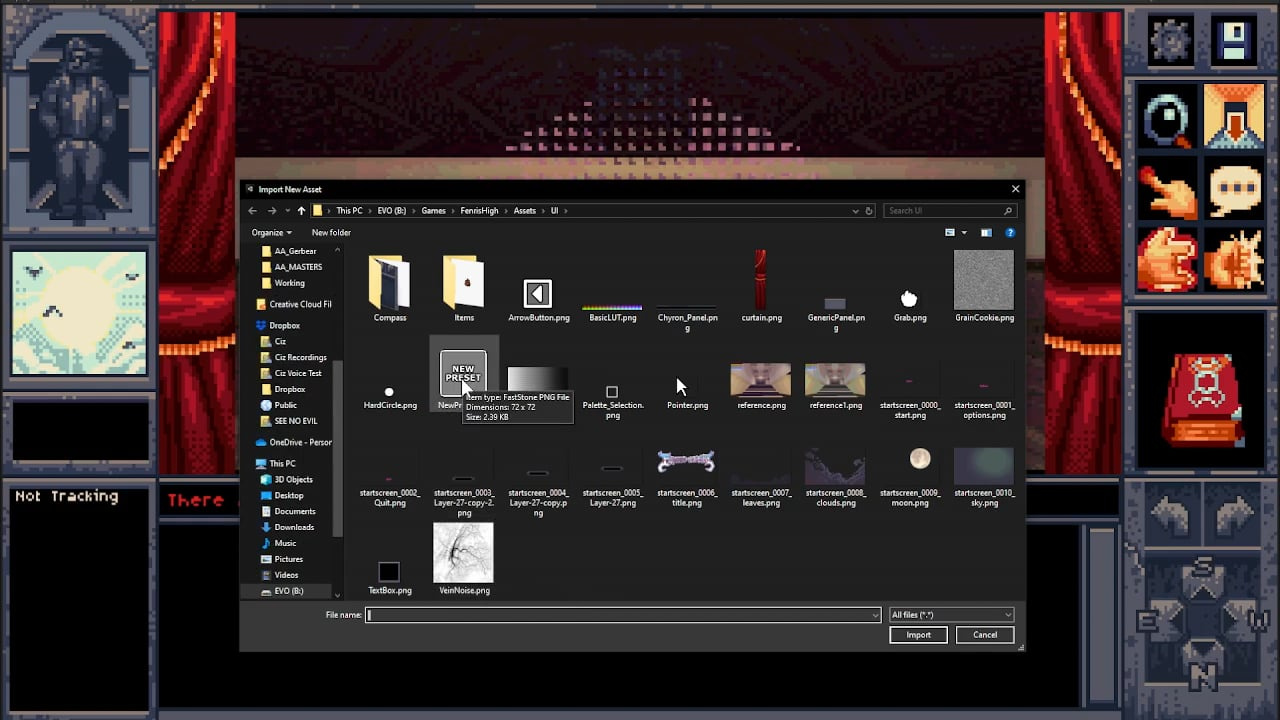
Task: Open Downloads in the navigation pane
Action: (x=294, y=527)
